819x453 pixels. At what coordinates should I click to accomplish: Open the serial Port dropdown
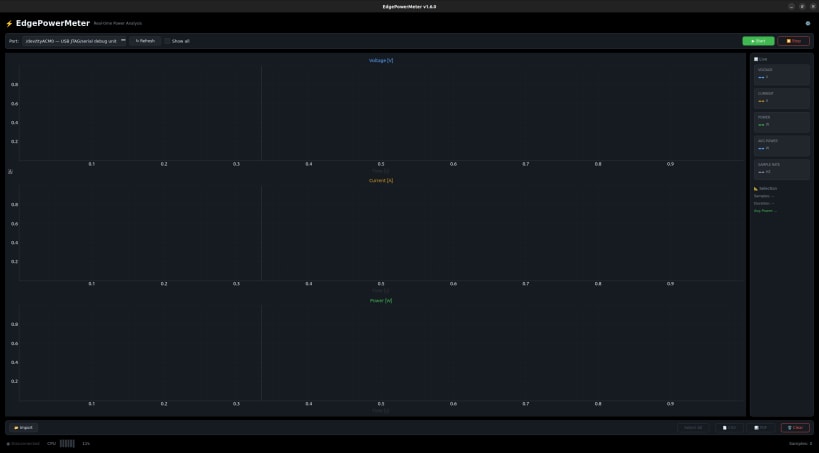pos(74,41)
